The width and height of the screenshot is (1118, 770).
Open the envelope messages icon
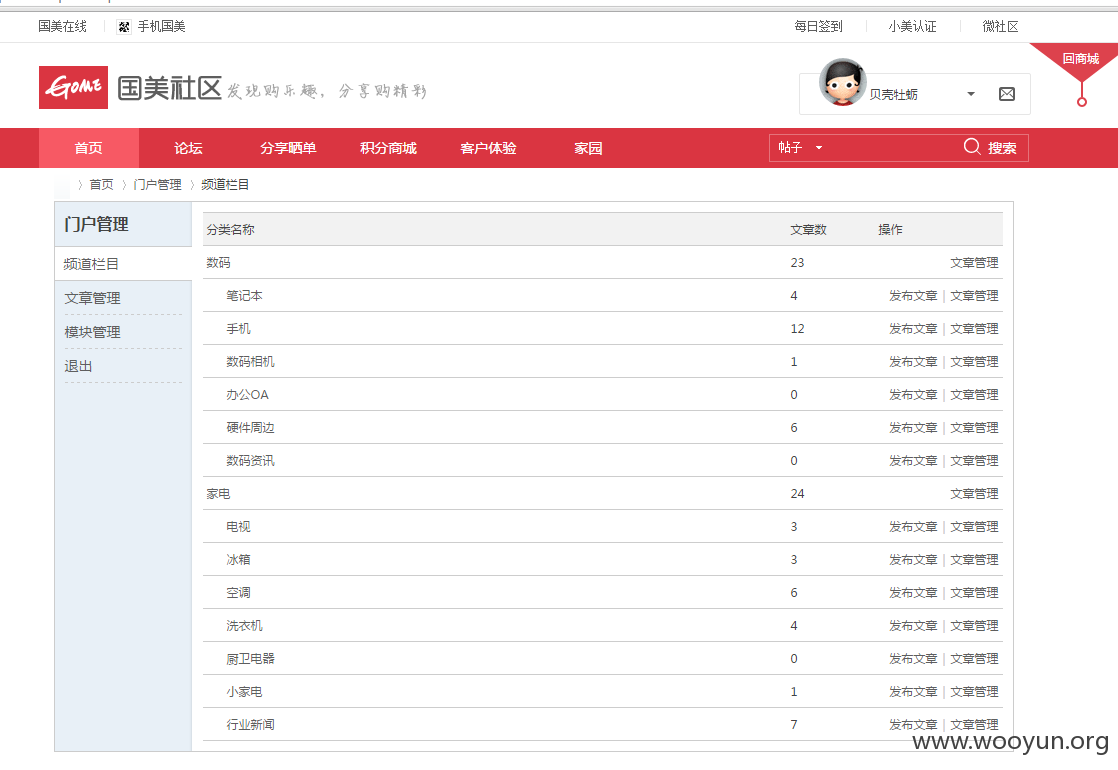tap(1007, 94)
